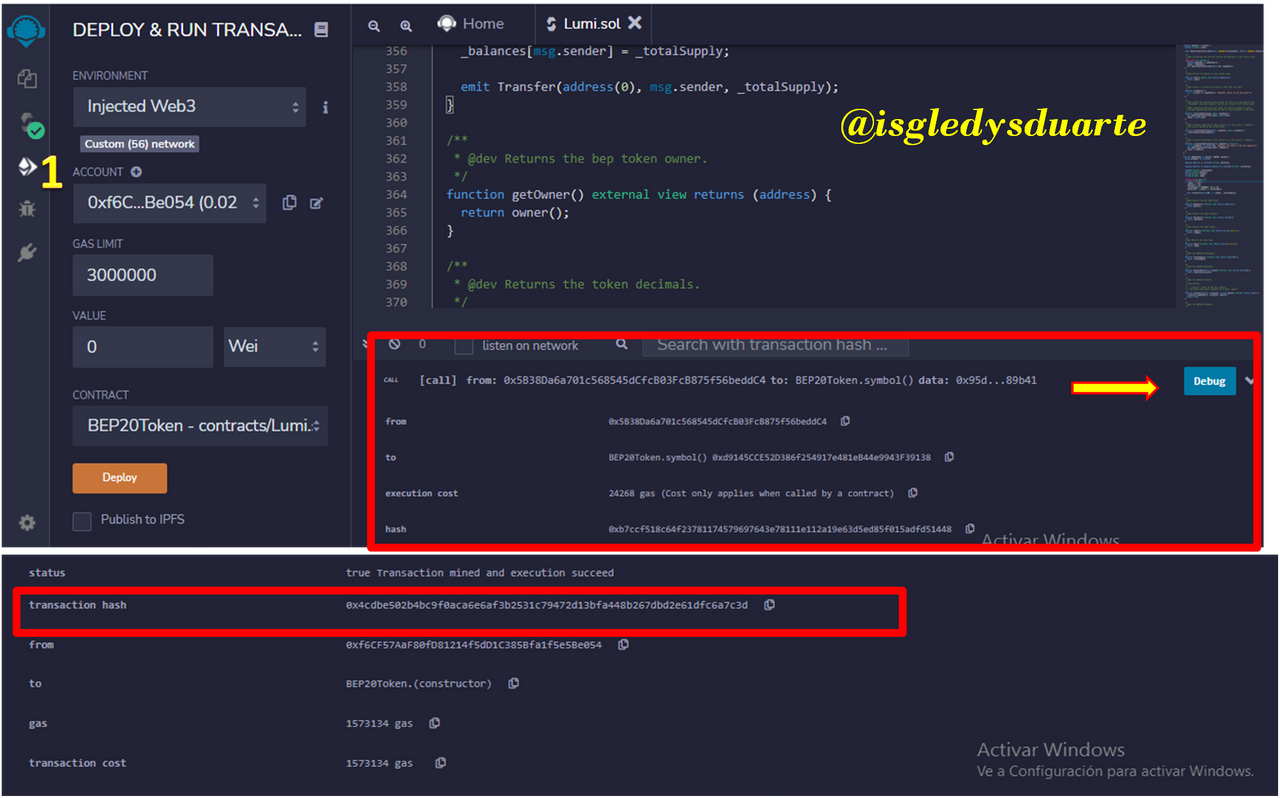Viewport: 1280px width, 798px height.
Task: Zoom out the editor with magnifier minus
Action: tap(374, 26)
